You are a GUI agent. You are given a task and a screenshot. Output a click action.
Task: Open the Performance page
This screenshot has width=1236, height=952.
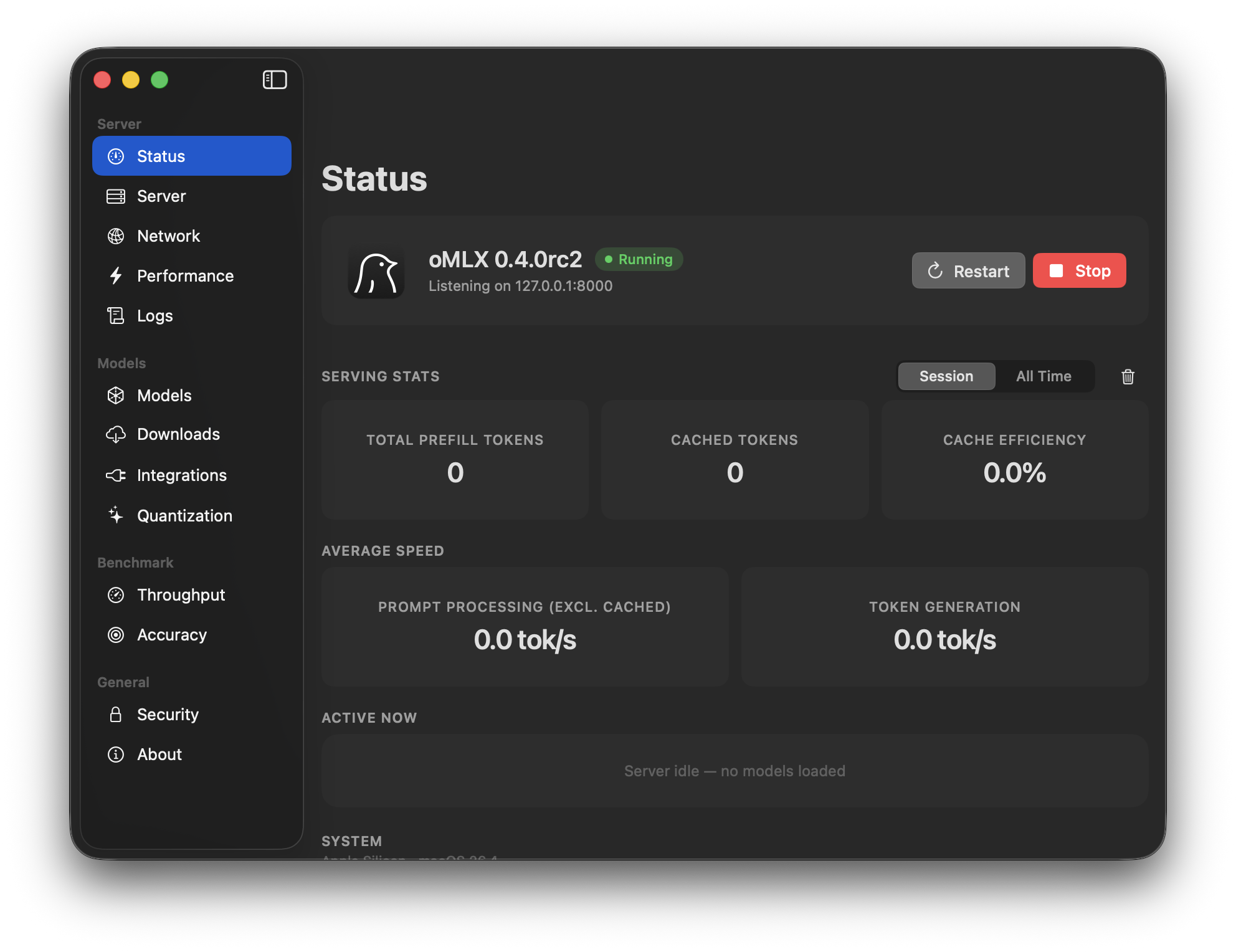tap(192, 276)
